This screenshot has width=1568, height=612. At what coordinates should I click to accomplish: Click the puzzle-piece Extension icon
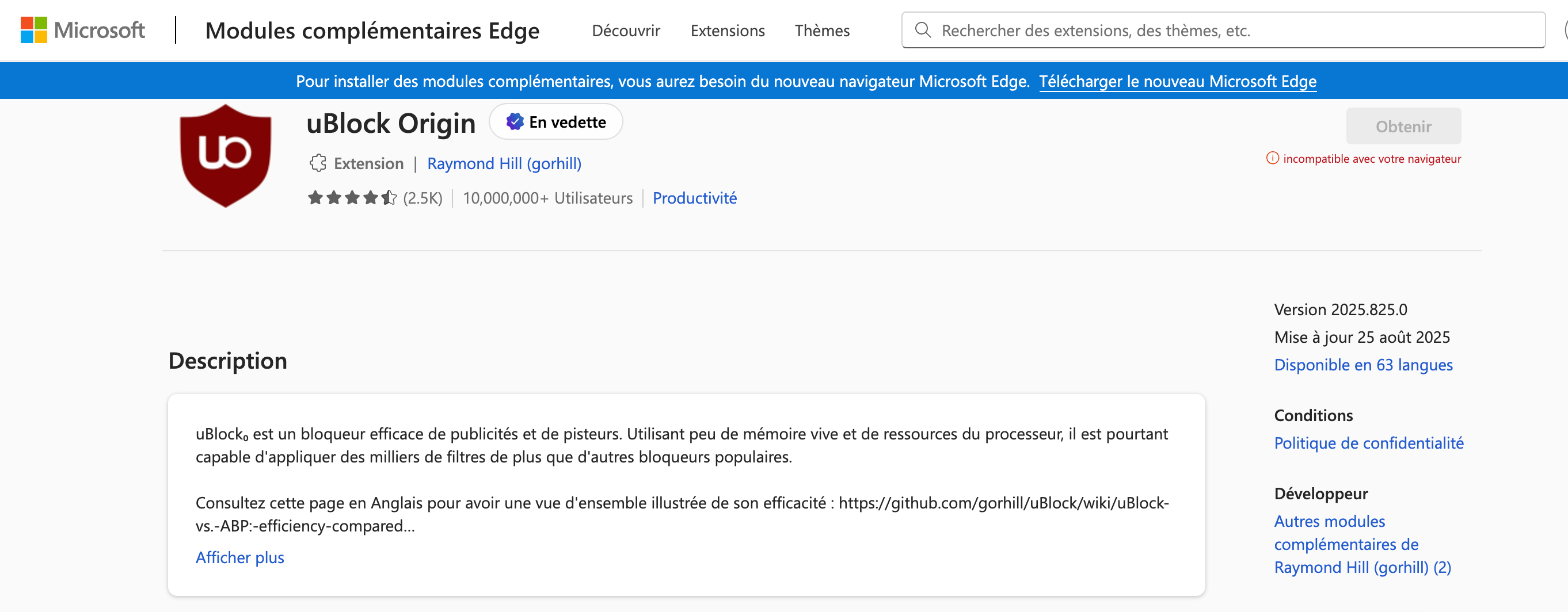click(x=317, y=163)
